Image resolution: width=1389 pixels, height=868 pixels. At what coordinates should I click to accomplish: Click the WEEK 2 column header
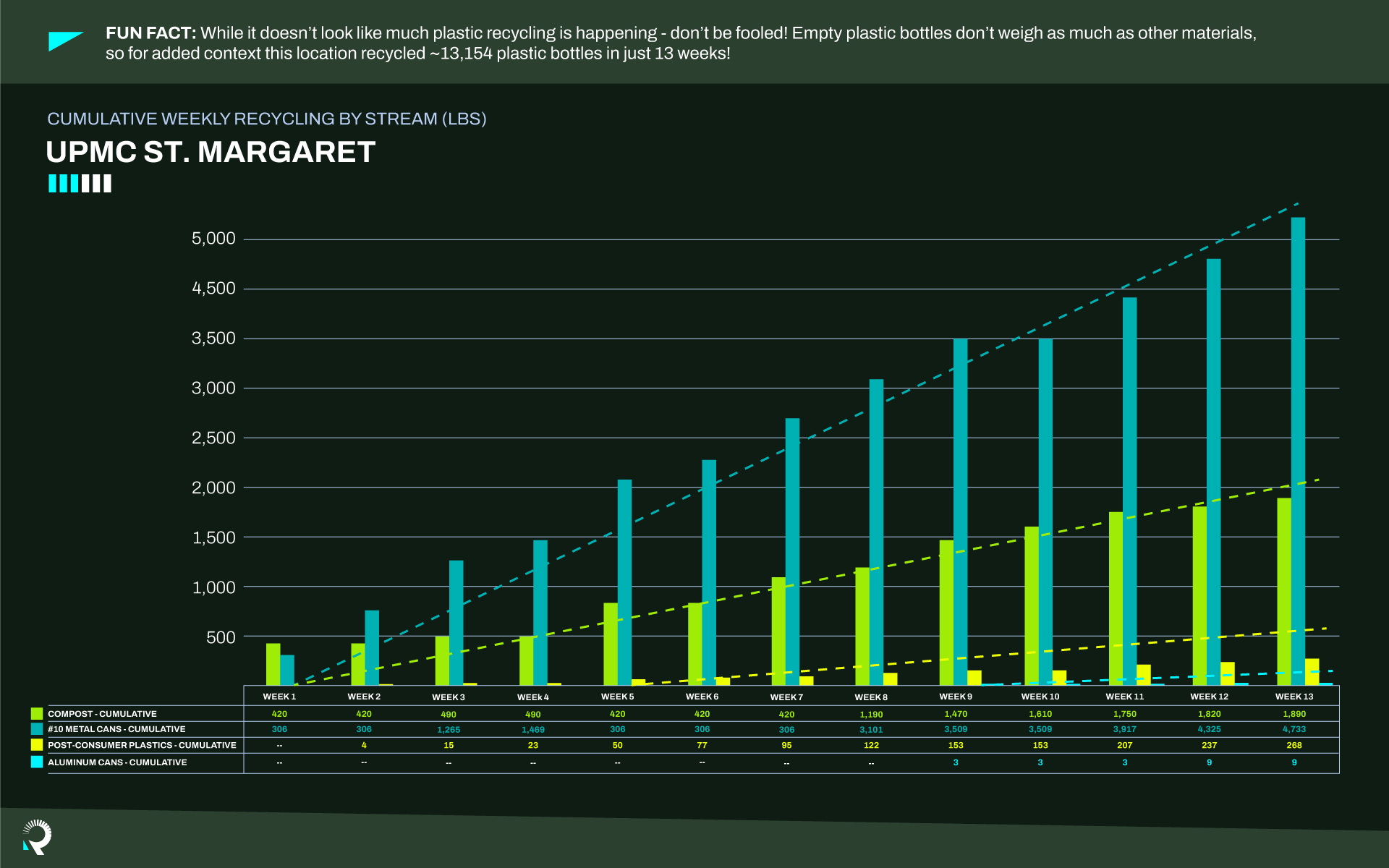coord(364,697)
